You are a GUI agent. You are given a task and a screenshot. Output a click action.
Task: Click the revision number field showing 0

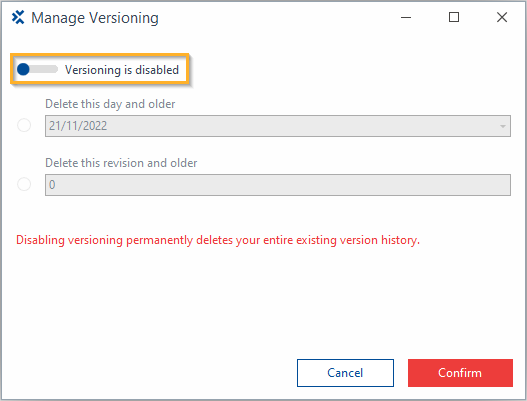point(278,185)
